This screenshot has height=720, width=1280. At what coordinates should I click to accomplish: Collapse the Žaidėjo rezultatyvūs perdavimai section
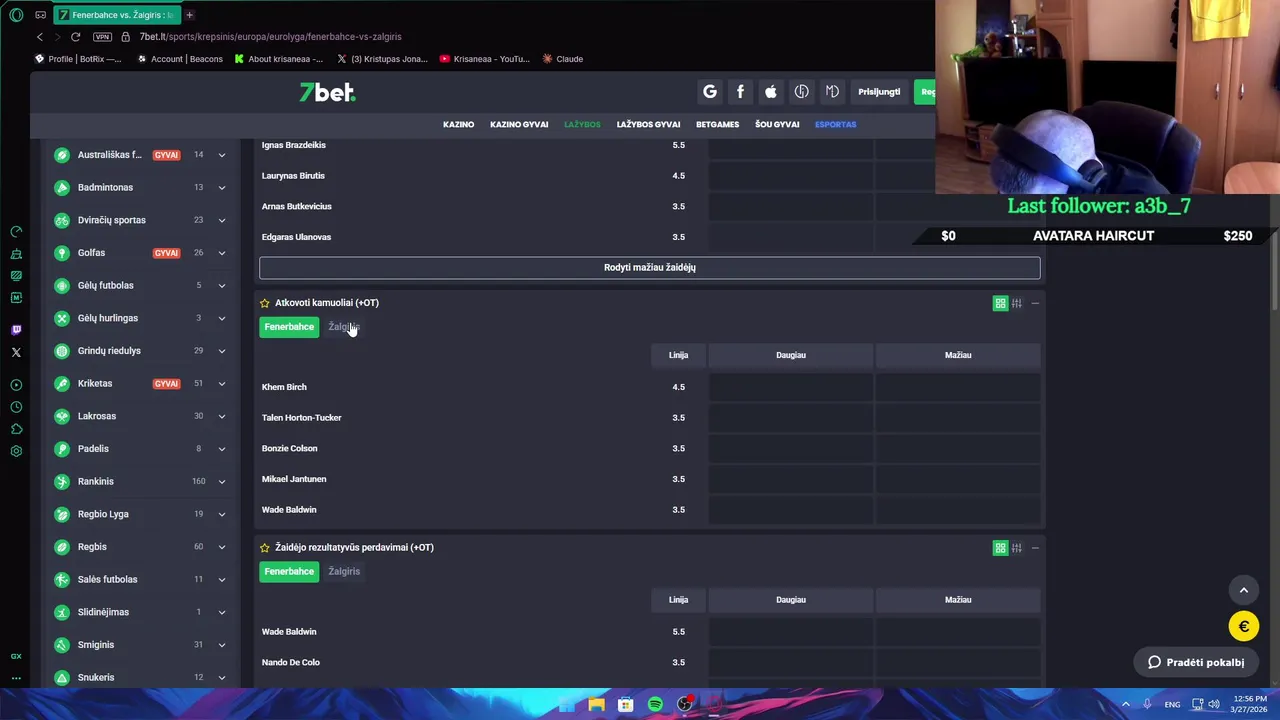pos(1035,548)
